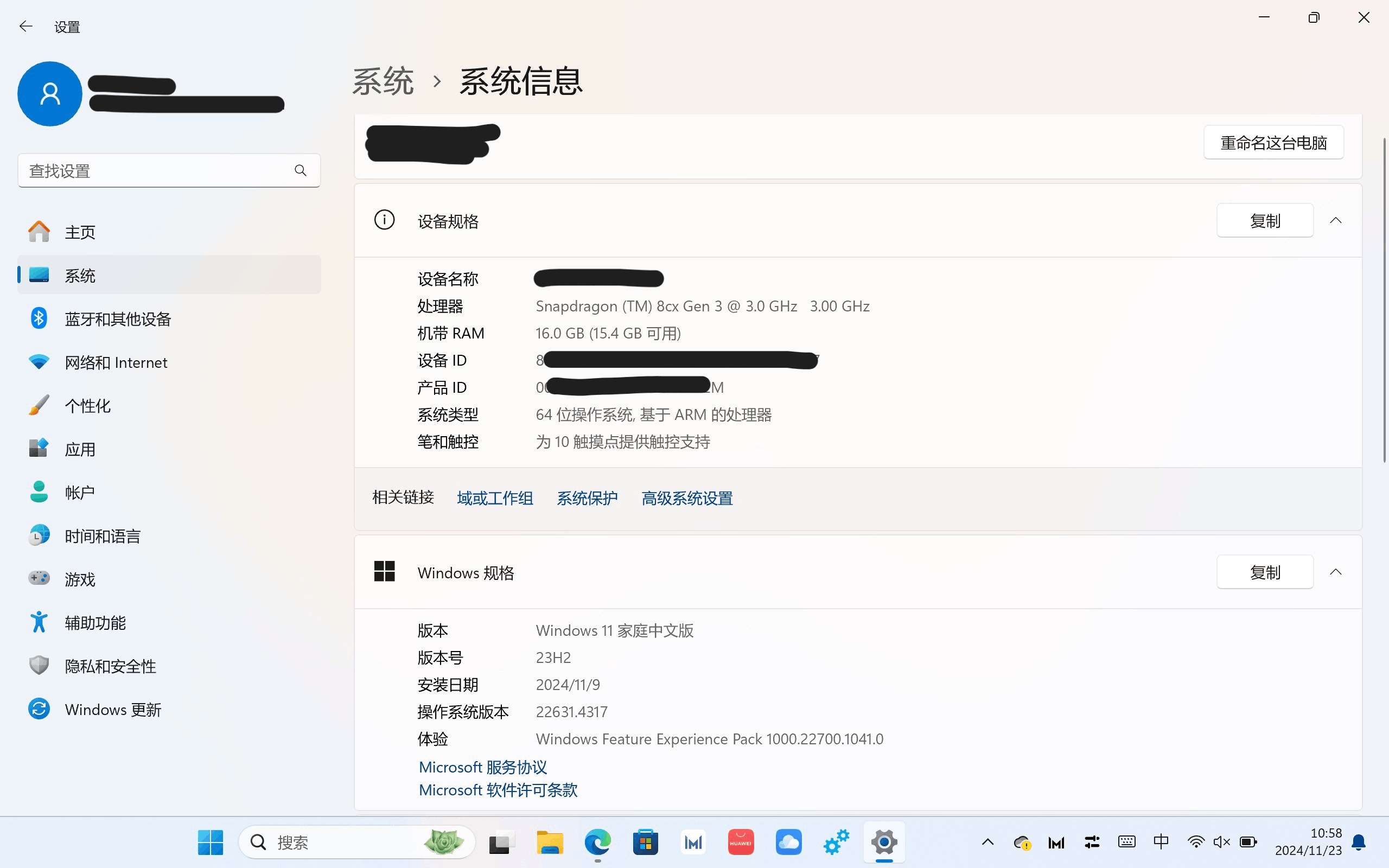Open 应用 settings
This screenshot has height=868, width=1389.
click(169, 449)
